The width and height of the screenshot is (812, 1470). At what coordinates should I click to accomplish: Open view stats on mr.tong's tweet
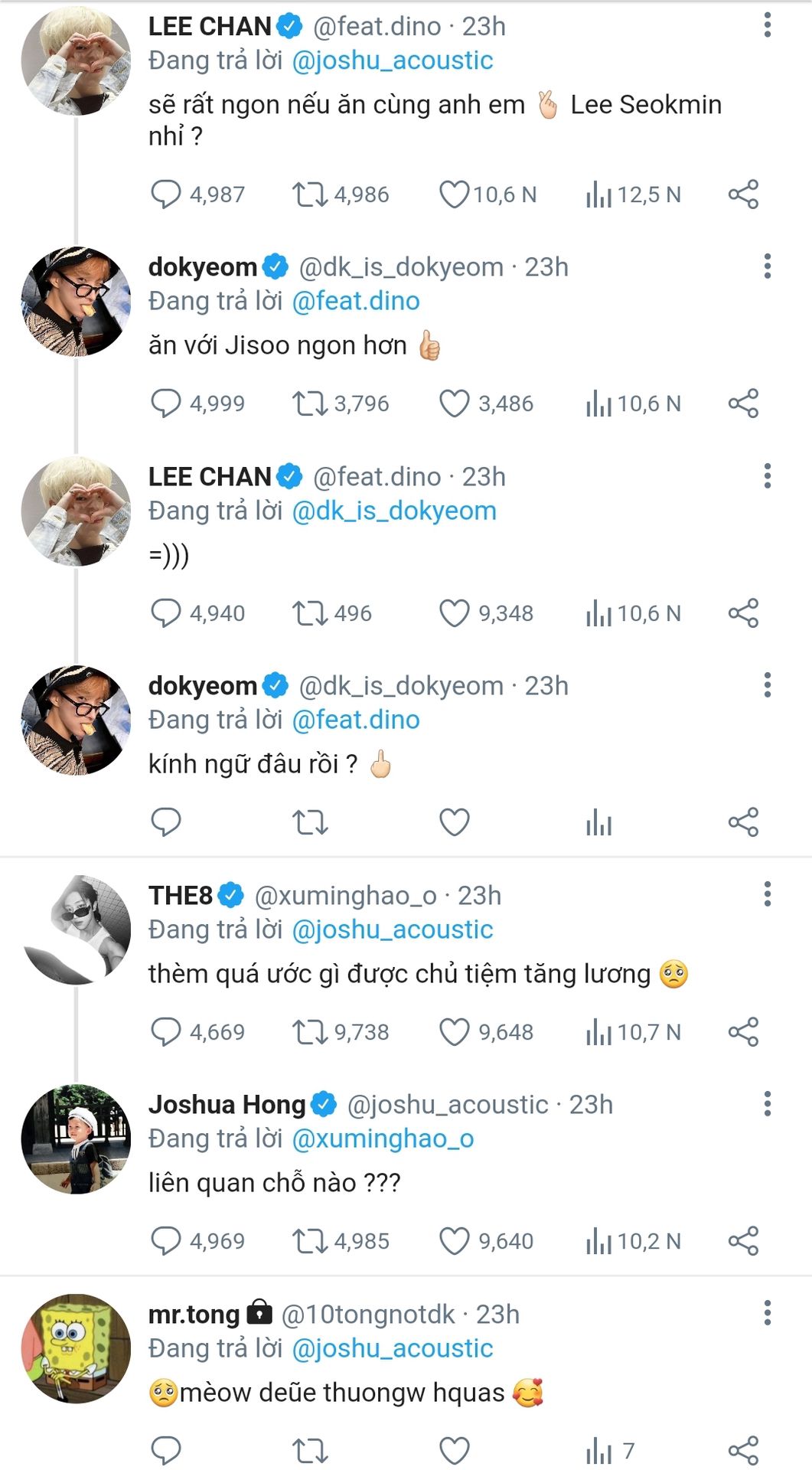click(598, 1451)
